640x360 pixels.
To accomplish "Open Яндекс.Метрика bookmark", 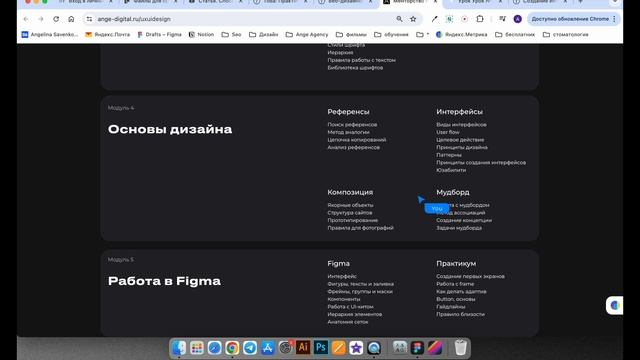I will (x=461, y=35).
